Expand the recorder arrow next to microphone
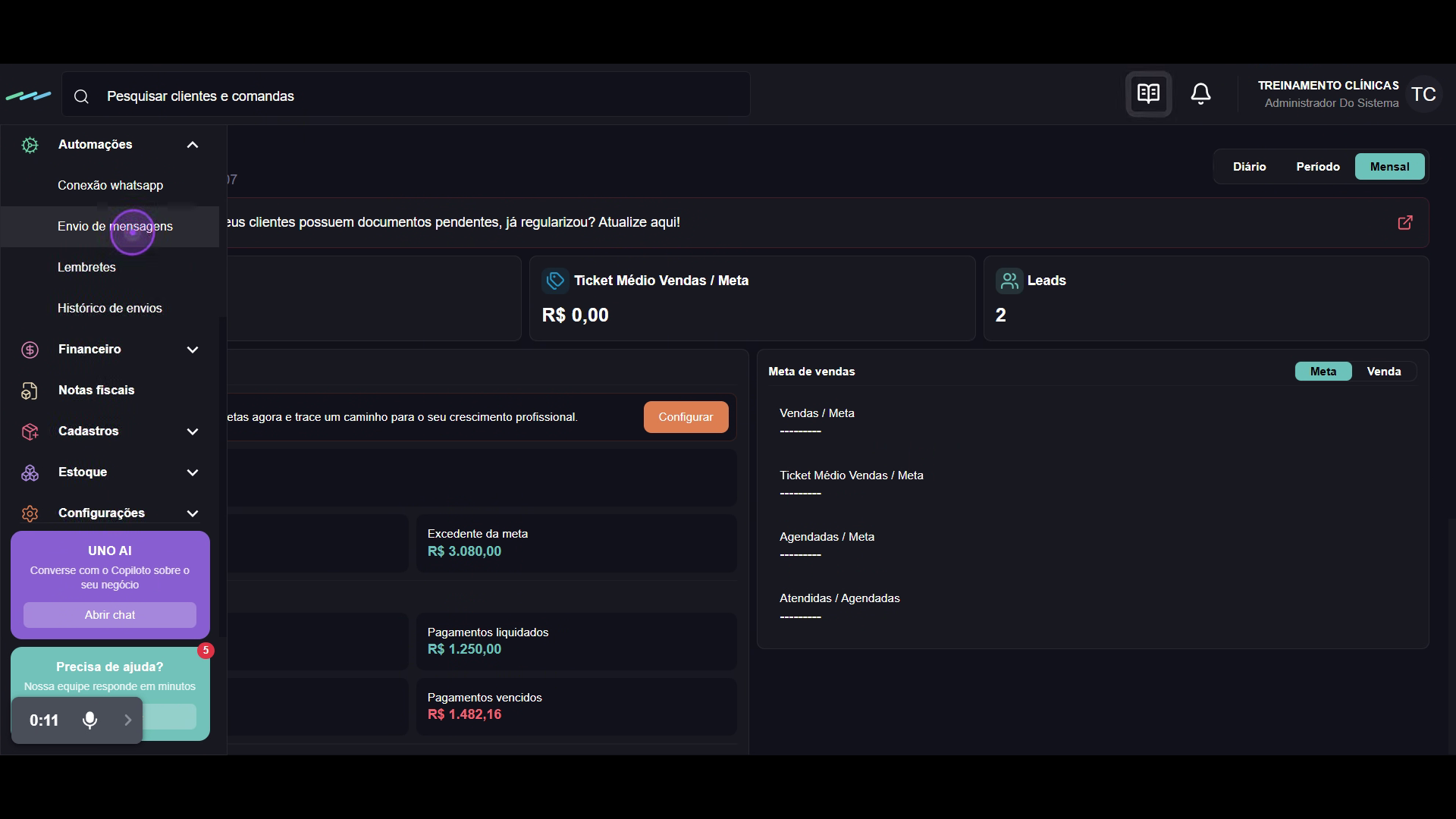 pyautogui.click(x=128, y=720)
